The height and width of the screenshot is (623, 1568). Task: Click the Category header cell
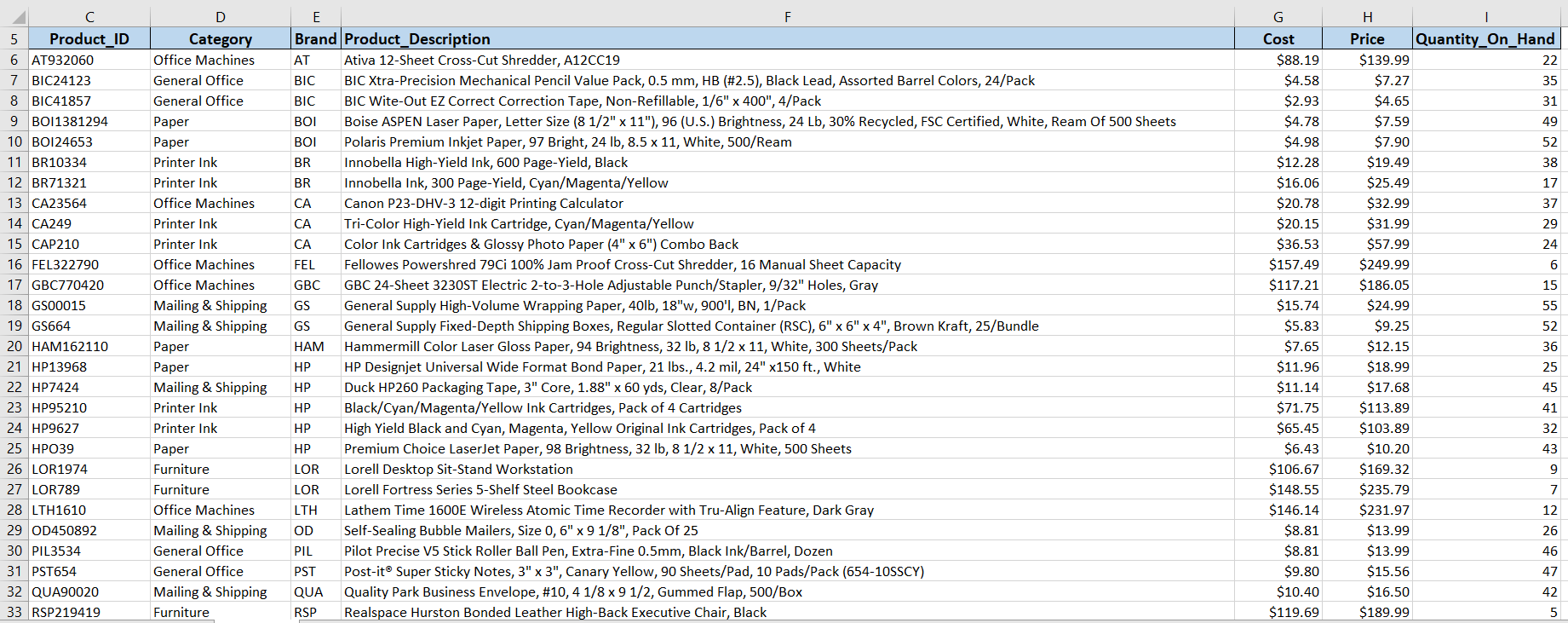(221, 38)
